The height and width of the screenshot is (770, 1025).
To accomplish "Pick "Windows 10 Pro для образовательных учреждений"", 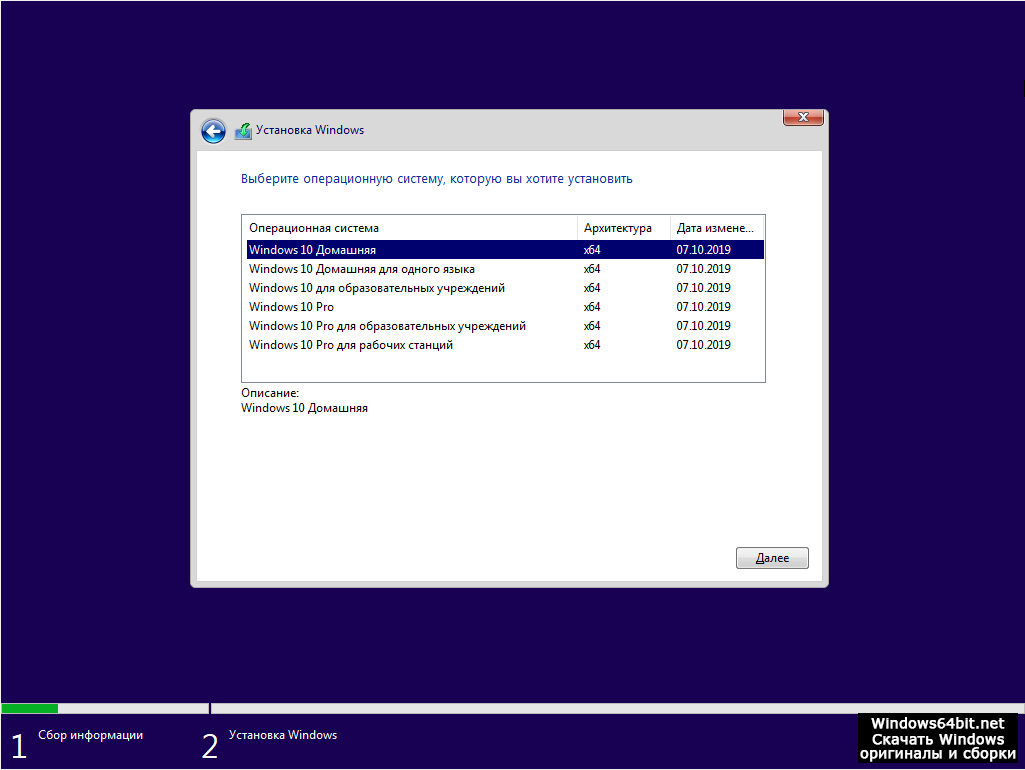I will click(x=387, y=326).
